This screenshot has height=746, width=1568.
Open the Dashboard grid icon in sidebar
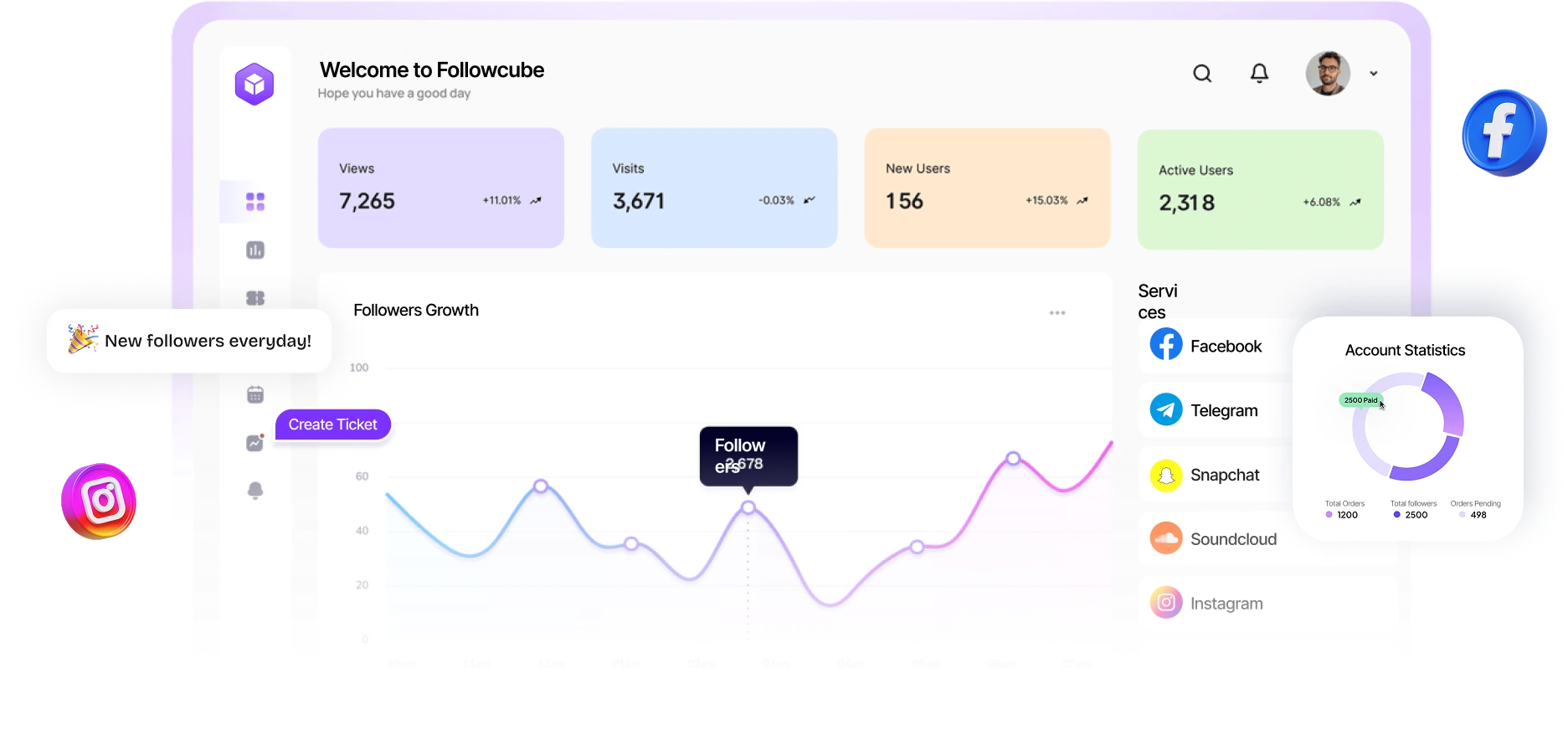coord(254,200)
